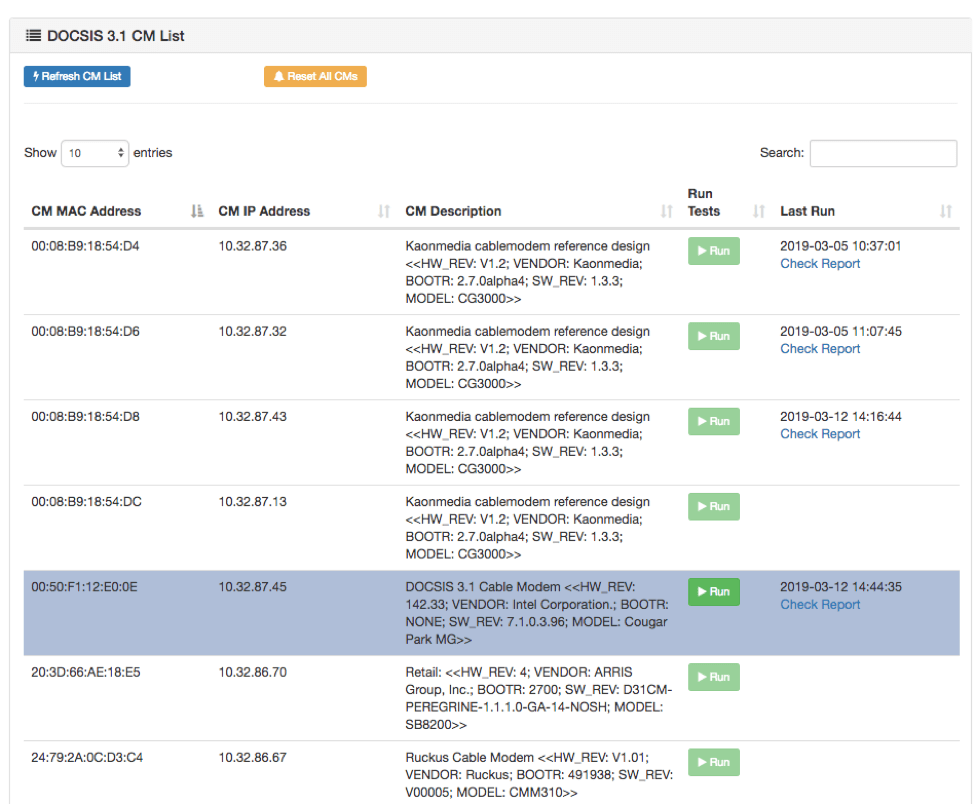Run tests for ARRIS SB8200 modem 10.32.86.70
Screen dimensions: 974x804
(713, 677)
